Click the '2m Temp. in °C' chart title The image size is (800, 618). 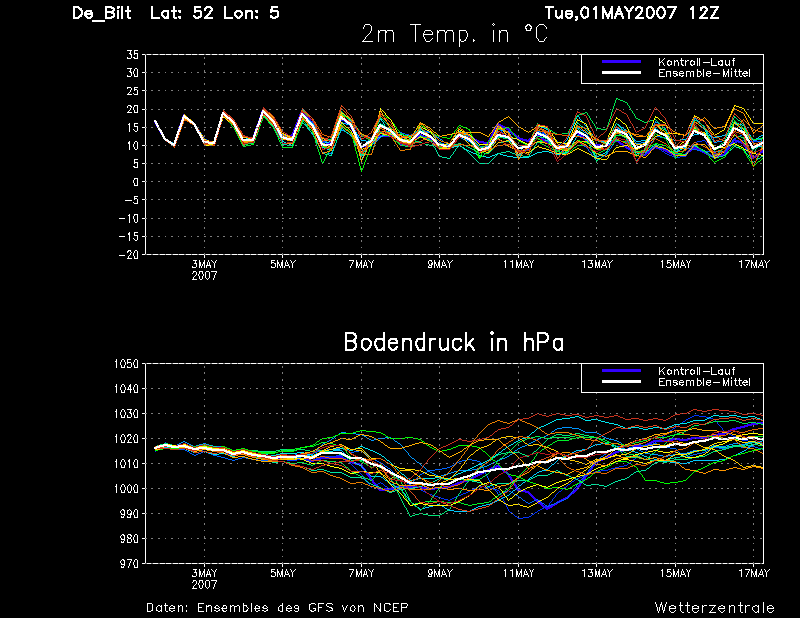tap(454, 34)
